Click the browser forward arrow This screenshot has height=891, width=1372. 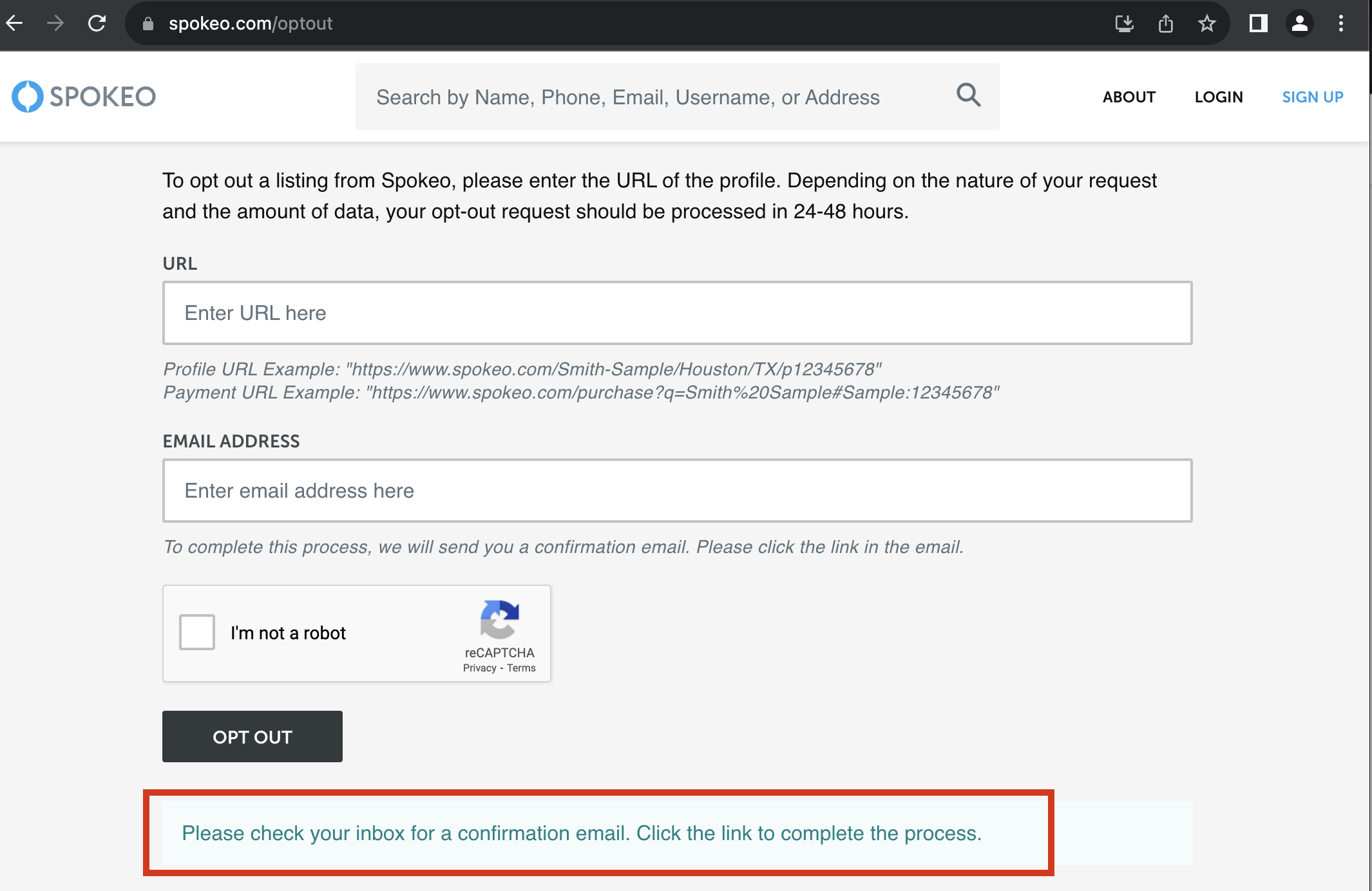pos(55,23)
